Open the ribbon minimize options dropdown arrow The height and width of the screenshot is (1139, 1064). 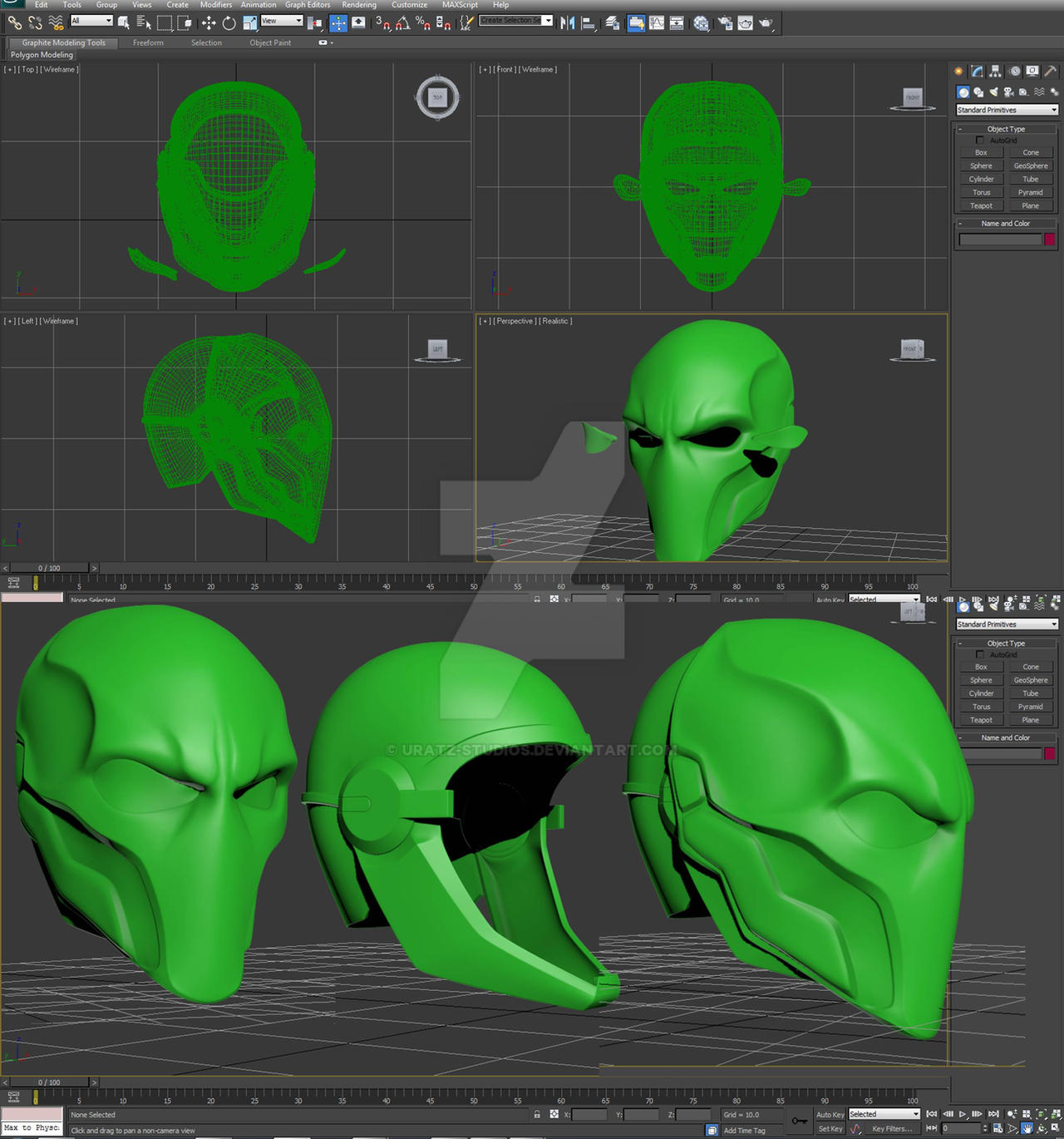[332, 42]
